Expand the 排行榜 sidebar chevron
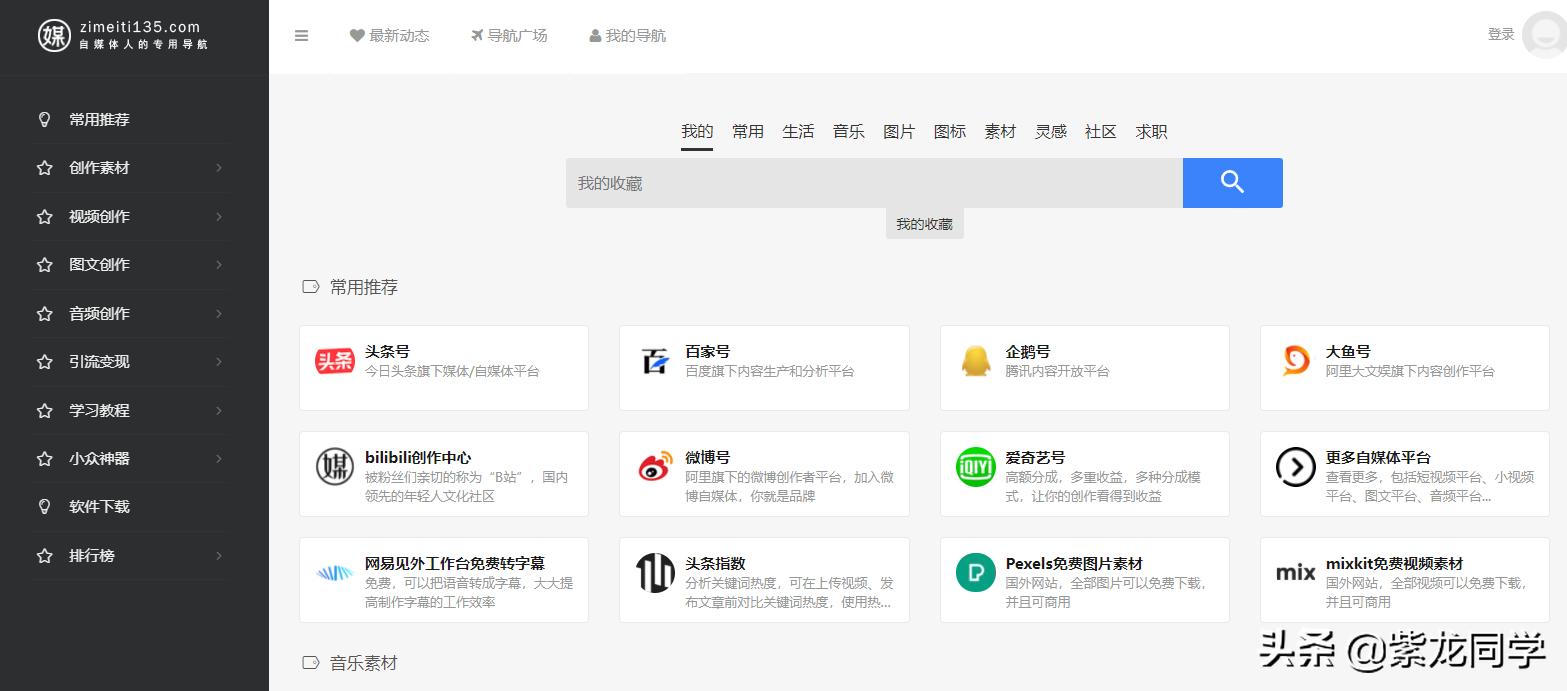Image resolution: width=1567 pixels, height=691 pixels. click(x=219, y=556)
